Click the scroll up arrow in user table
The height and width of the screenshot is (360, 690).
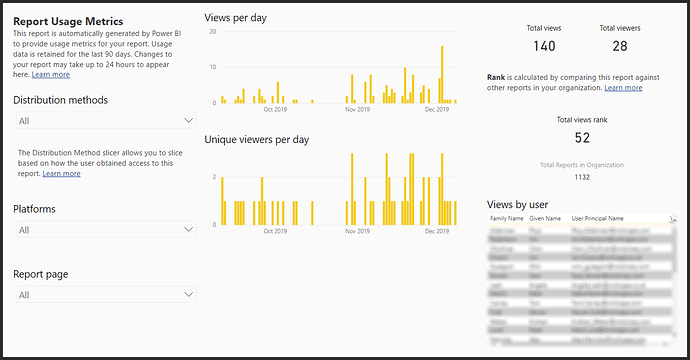click(673, 219)
